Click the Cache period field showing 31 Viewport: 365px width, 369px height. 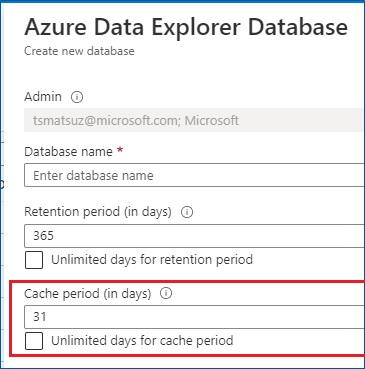pos(194,317)
